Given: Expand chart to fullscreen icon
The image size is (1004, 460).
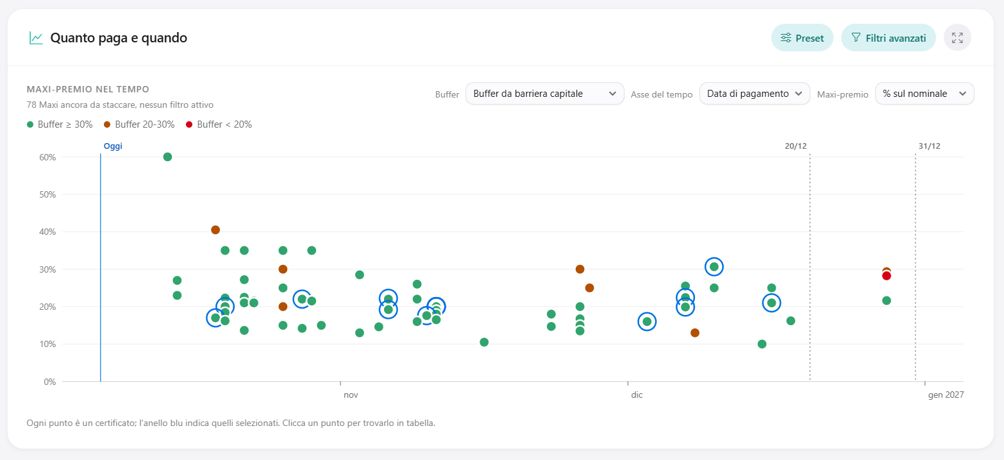Looking at the screenshot, I should pyautogui.click(x=957, y=38).
